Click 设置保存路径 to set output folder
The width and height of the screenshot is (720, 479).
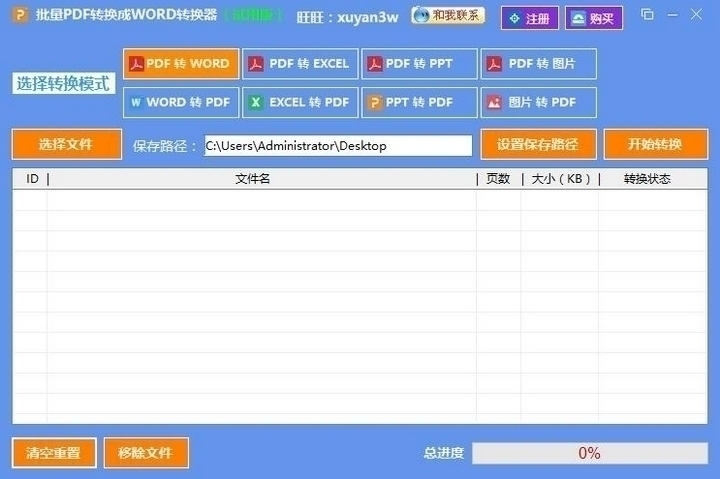[x=539, y=144]
